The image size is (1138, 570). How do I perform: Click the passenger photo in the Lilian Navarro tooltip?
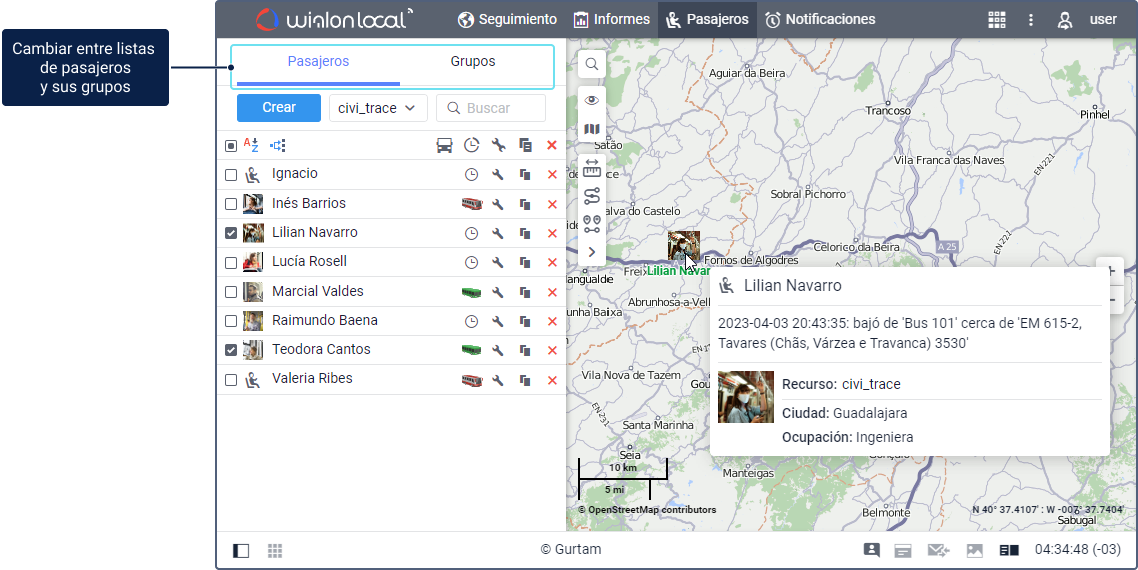(745, 396)
